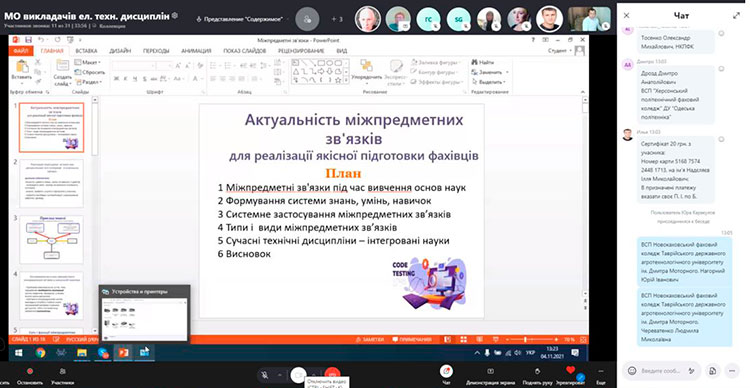The width and height of the screenshot is (750, 388).
Task: Switch to the ПЕРЕХОДЫ ribbon tab
Action: [156, 51]
